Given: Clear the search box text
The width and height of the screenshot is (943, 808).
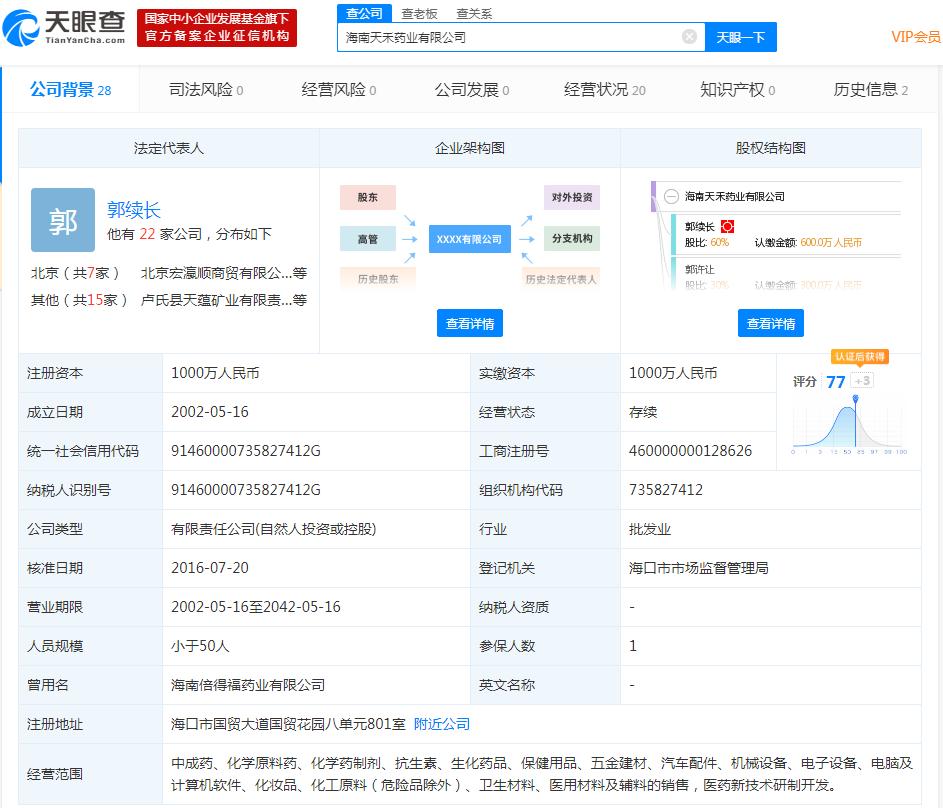Looking at the screenshot, I should 689,37.
